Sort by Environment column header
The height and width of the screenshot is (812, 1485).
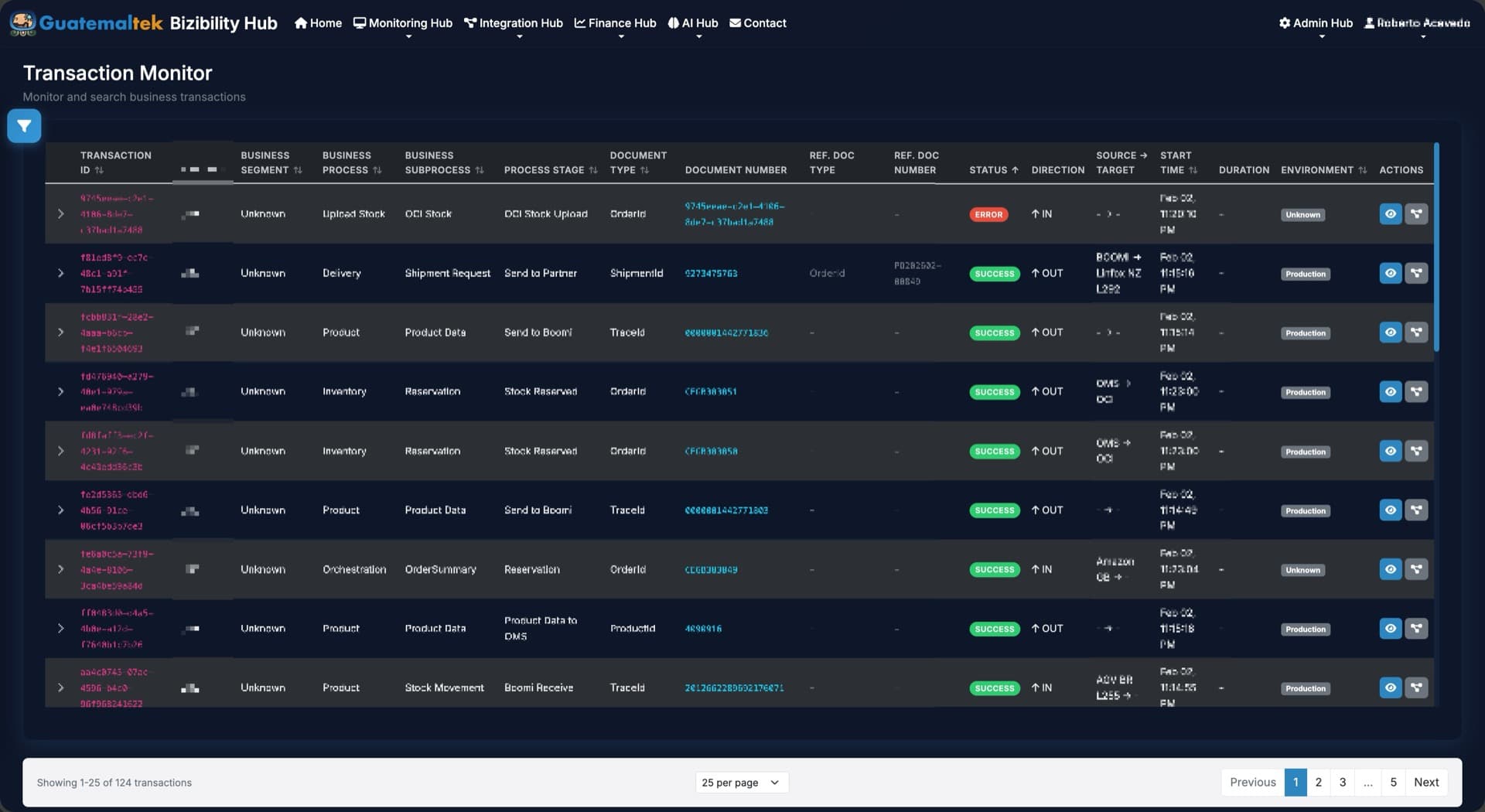pyautogui.click(x=1362, y=170)
